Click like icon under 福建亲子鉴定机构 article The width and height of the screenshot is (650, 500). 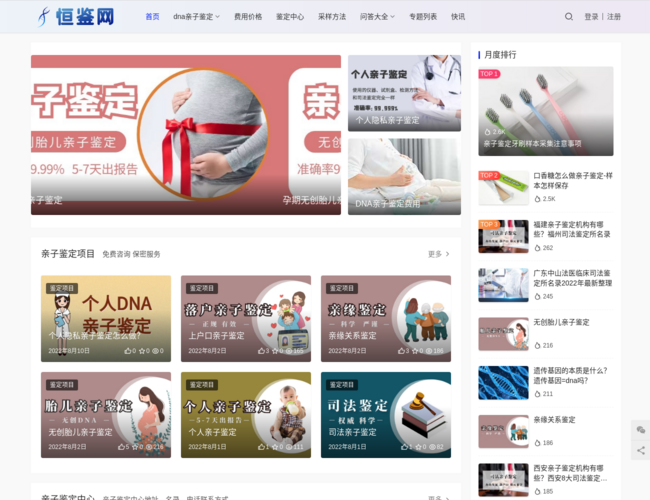click(537, 248)
